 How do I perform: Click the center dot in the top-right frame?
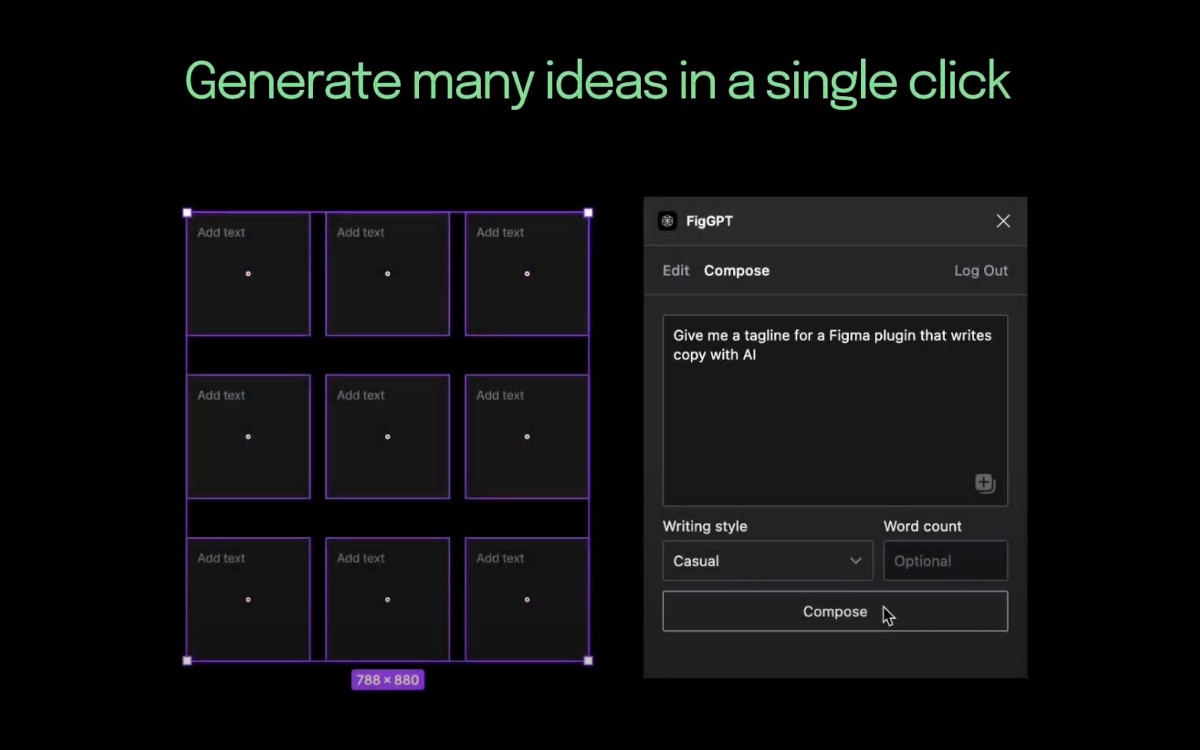click(527, 273)
